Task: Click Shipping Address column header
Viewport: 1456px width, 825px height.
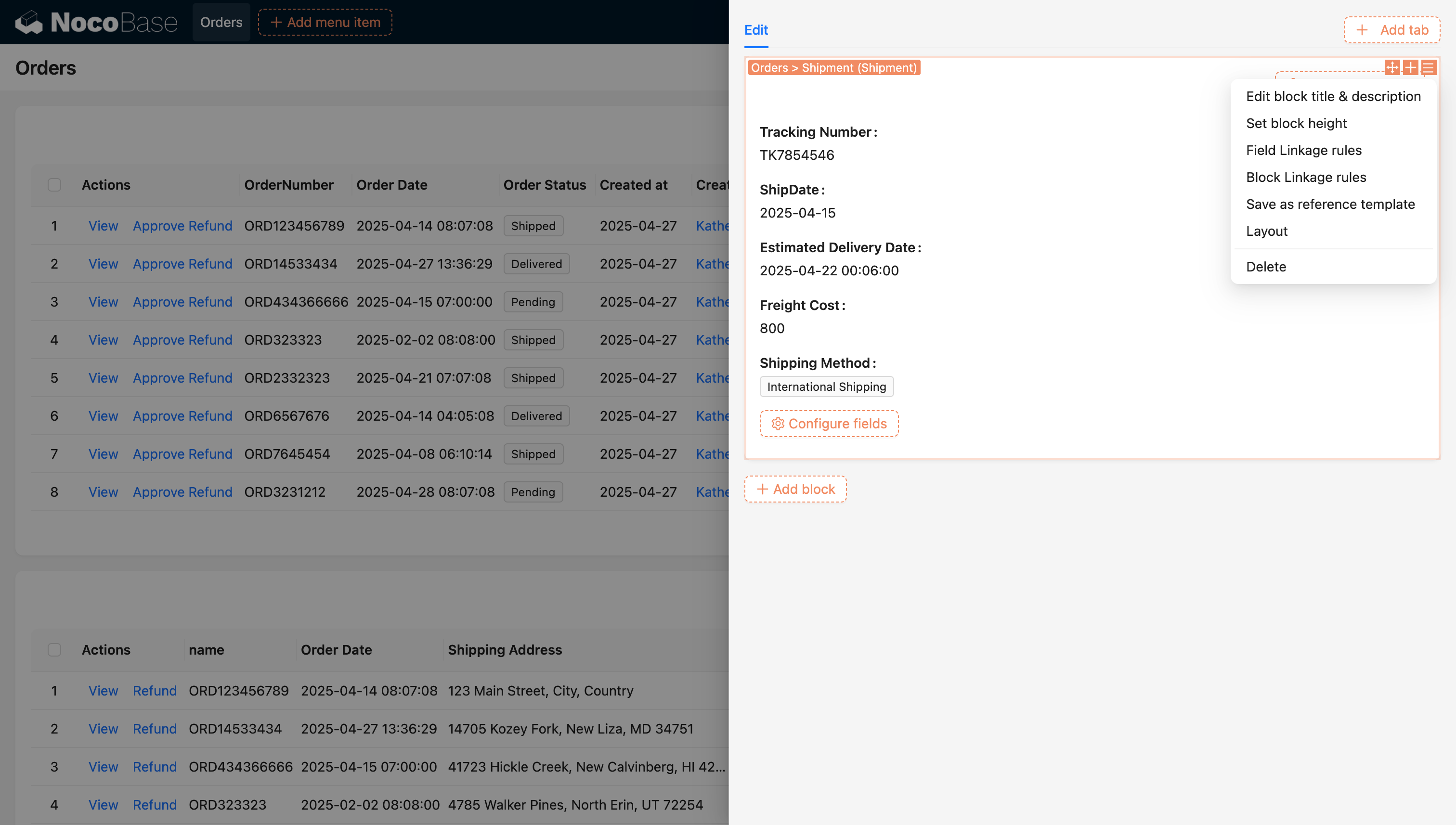Action: 505,650
